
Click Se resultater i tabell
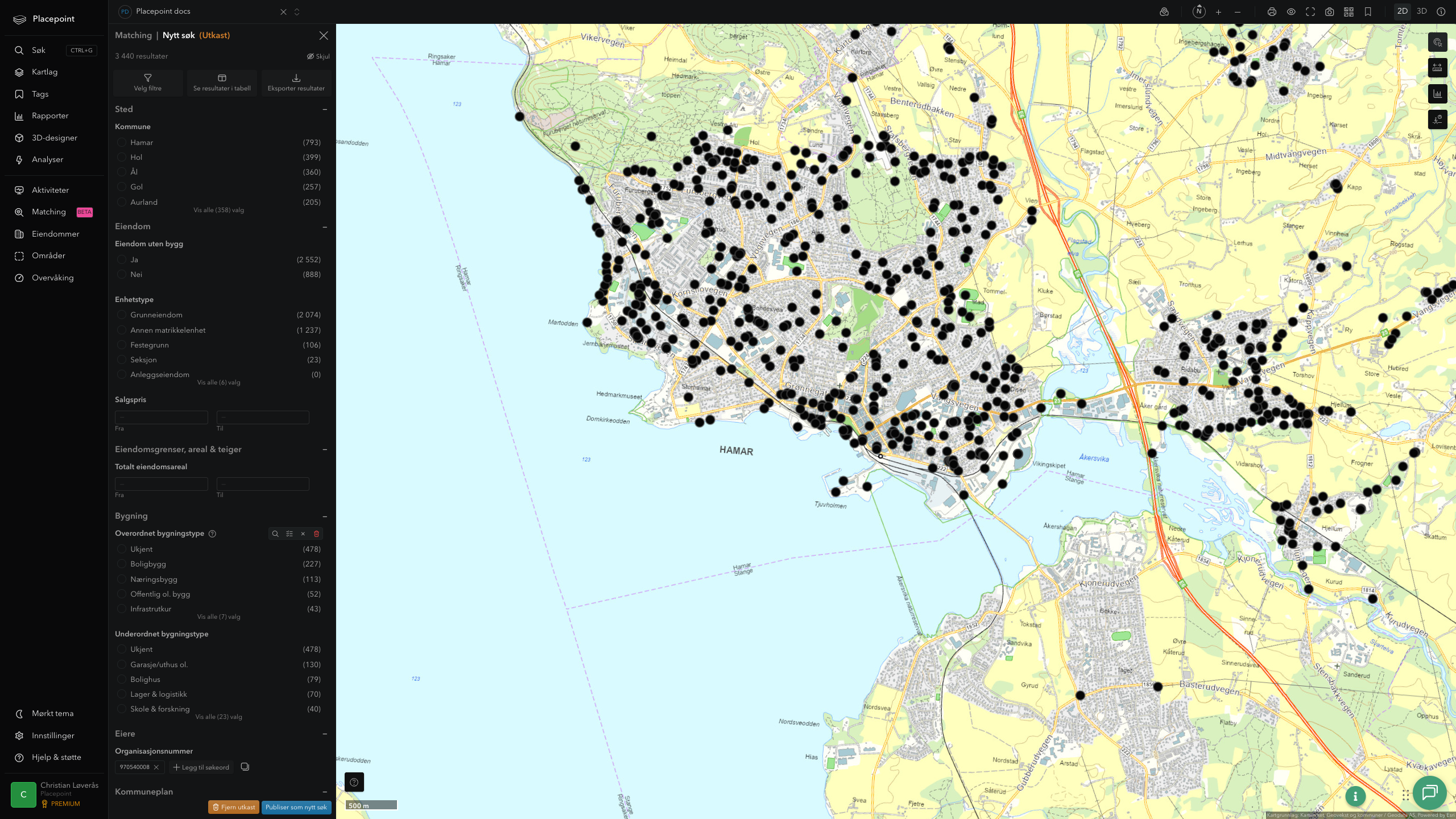(x=222, y=82)
